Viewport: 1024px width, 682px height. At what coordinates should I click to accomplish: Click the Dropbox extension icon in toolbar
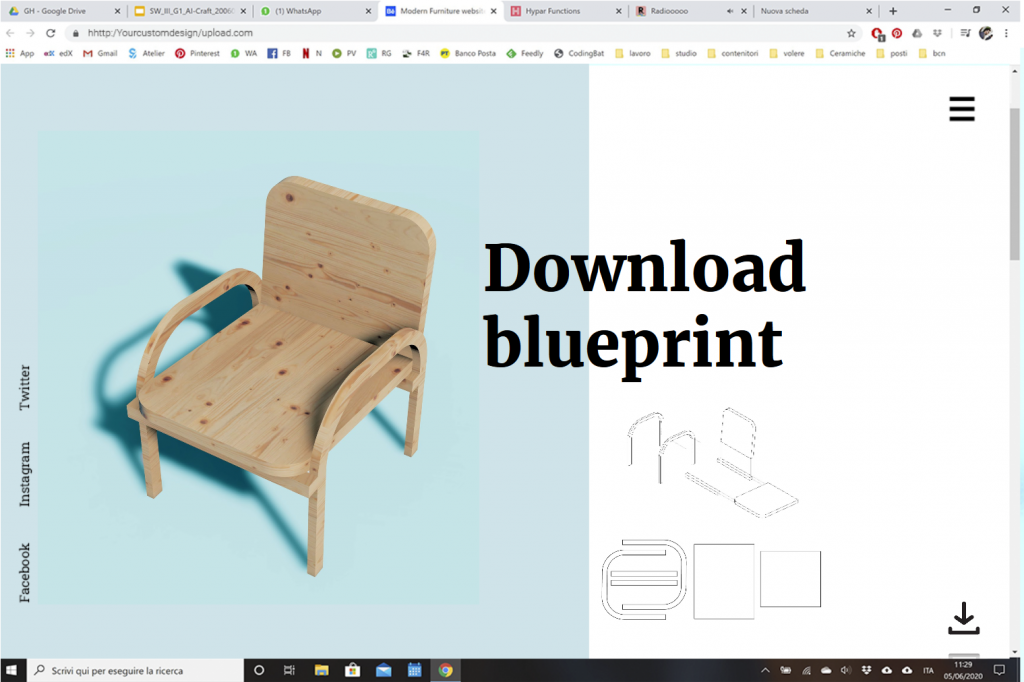(936, 33)
